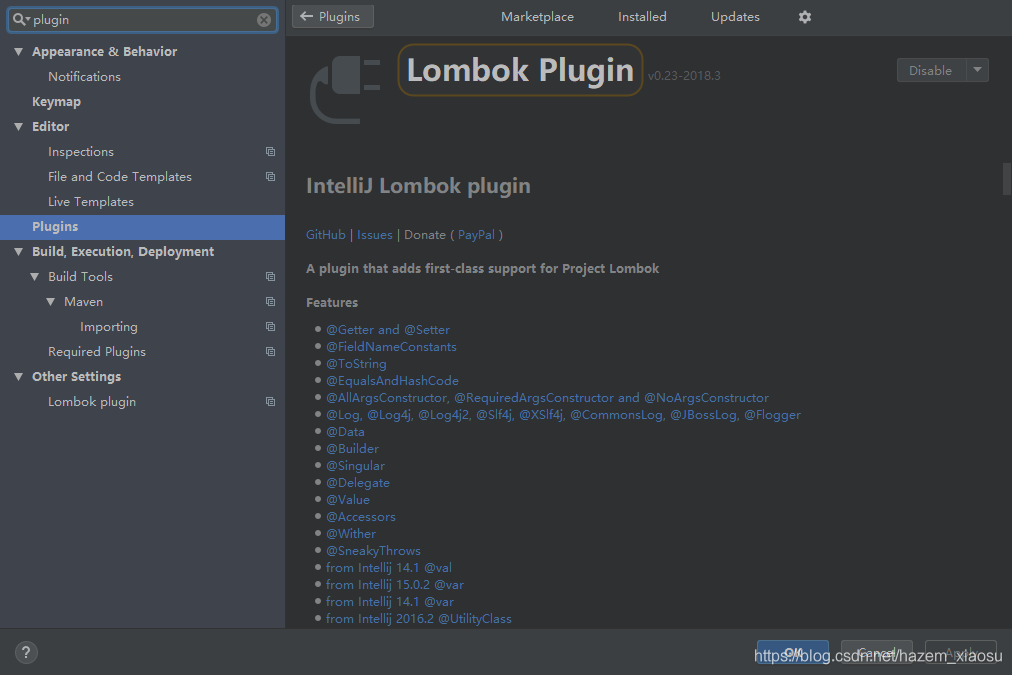Viewport: 1012px width, 675px height.
Task: Open the @Accessors link
Action: [361, 517]
